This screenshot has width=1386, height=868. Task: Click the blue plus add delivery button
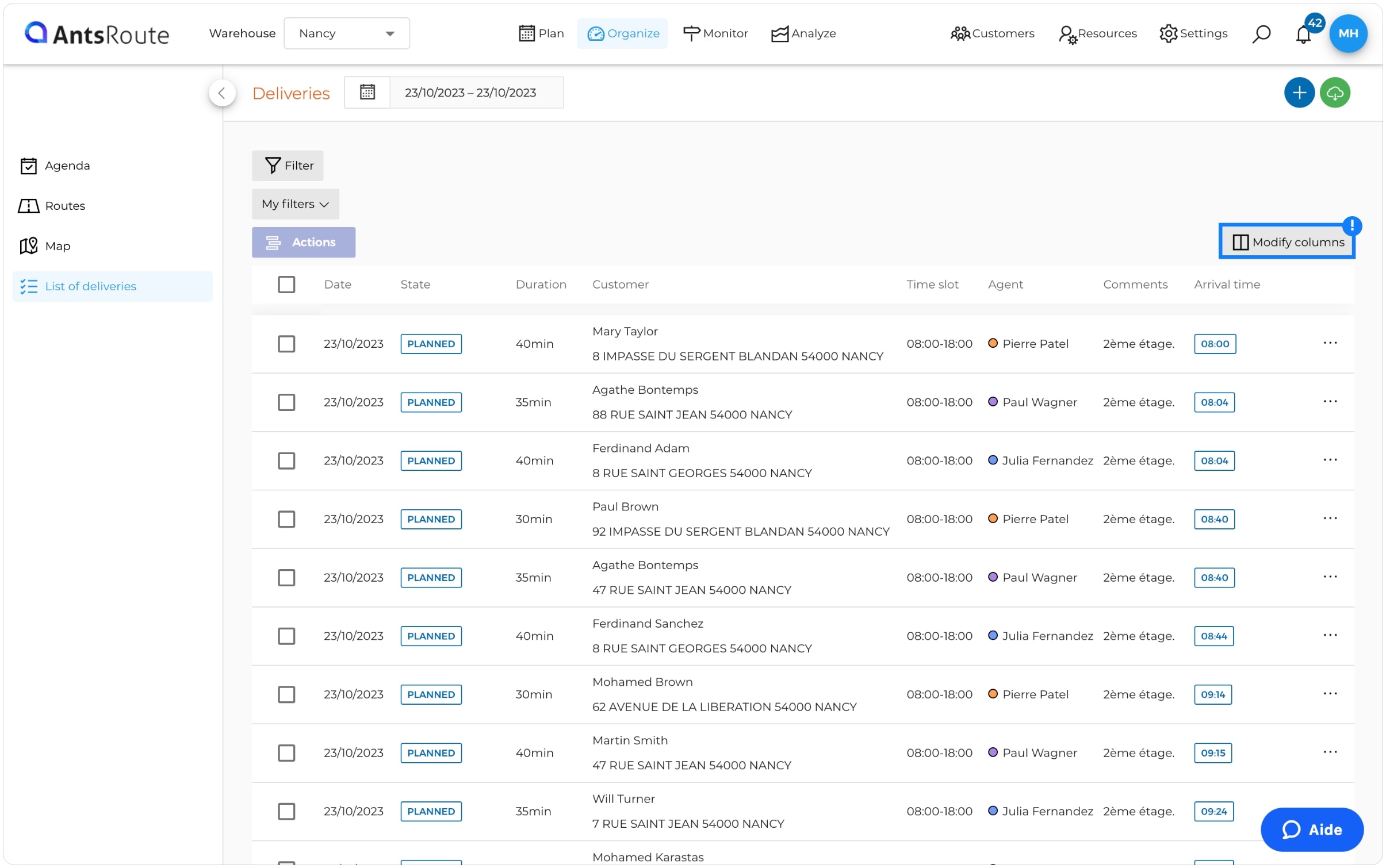coord(1299,93)
